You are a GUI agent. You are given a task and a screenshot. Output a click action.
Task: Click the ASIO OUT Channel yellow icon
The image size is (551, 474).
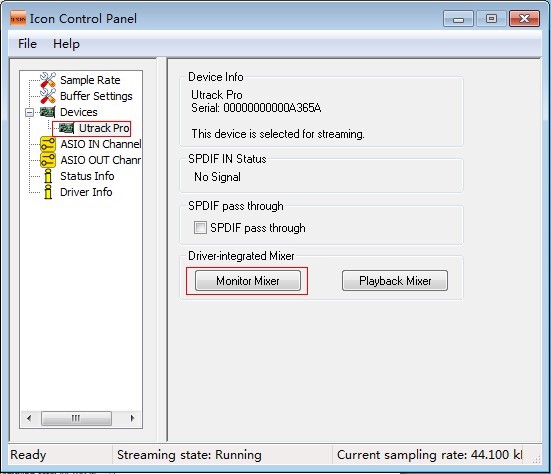(x=48, y=160)
